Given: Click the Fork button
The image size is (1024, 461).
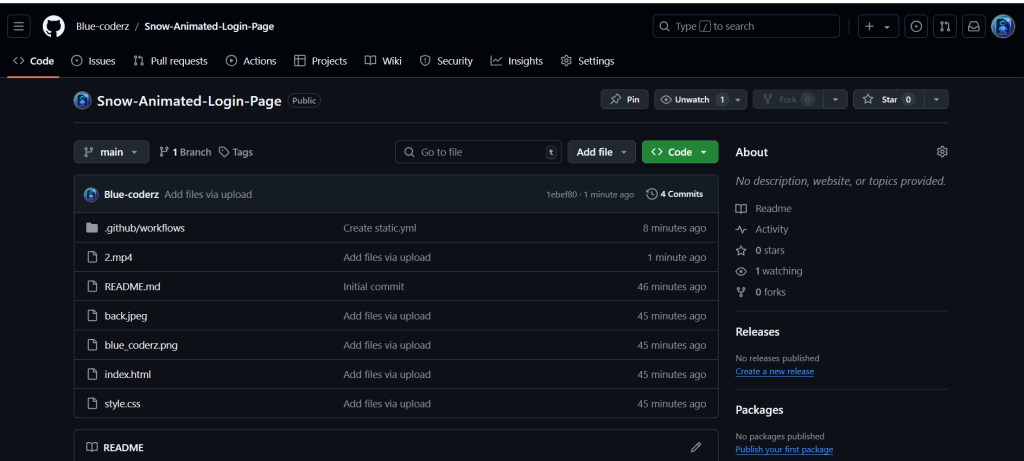Looking at the screenshot, I should point(788,99).
